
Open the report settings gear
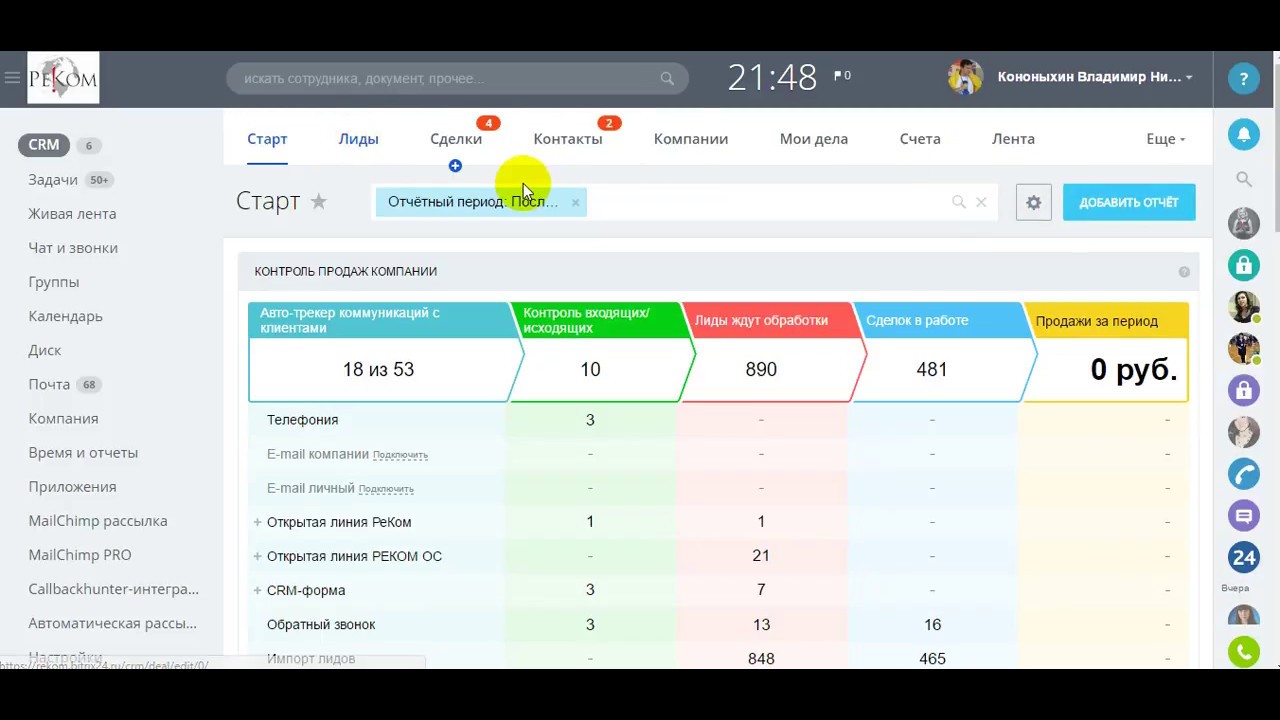click(x=1034, y=202)
